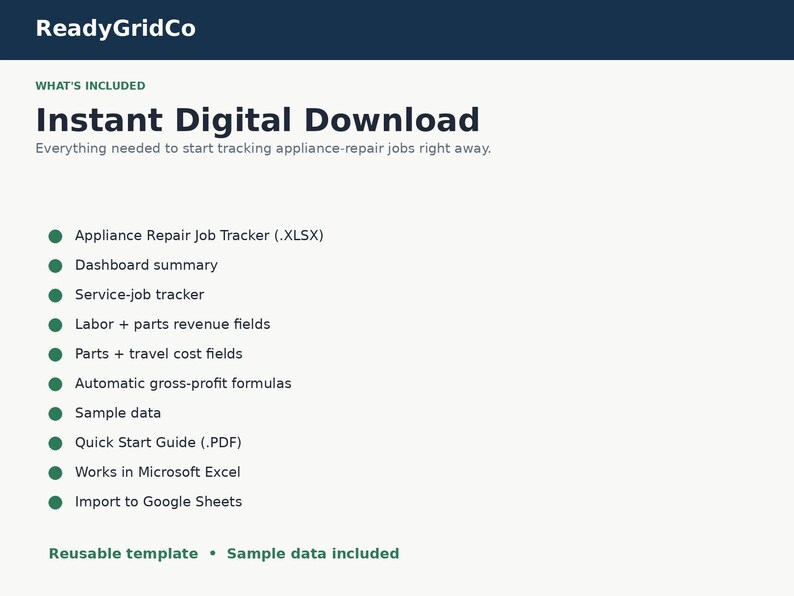The width and height of the screenshot is (794, 596).
Task: Click green bullet beside Appliance Repair Job Tracker
Action: point(55,236)
